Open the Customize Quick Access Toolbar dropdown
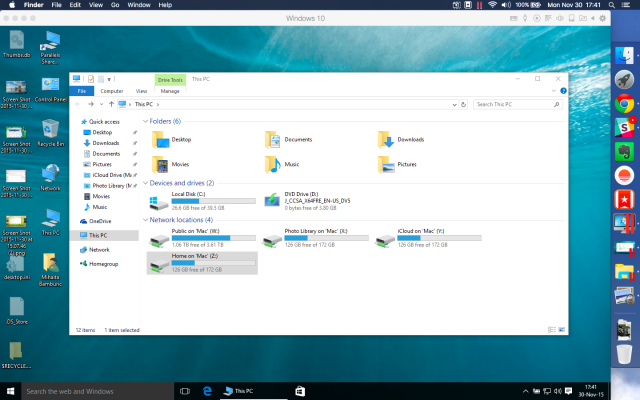This screenshot has height=400, width=640. (109, 79)
